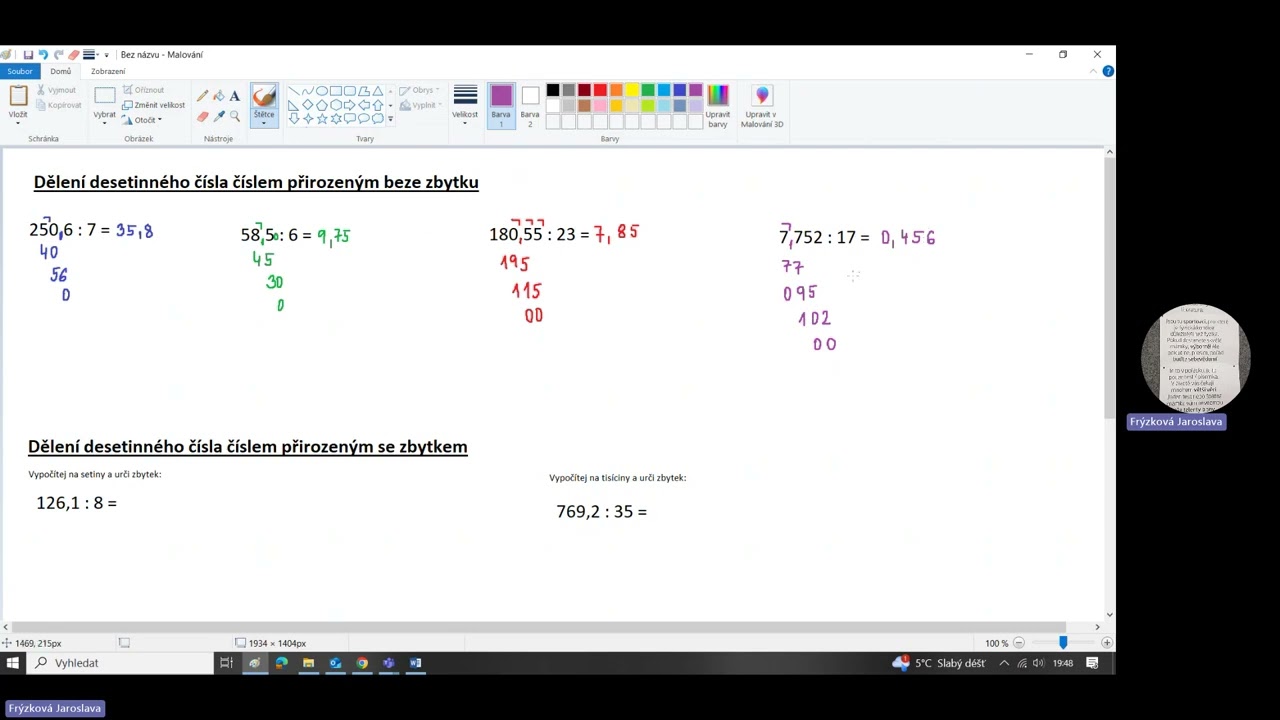This screenshot has height=720, width=1280.
Task: Expand the Vložit paste dropdown arrow
Action: tap(18, 123)
